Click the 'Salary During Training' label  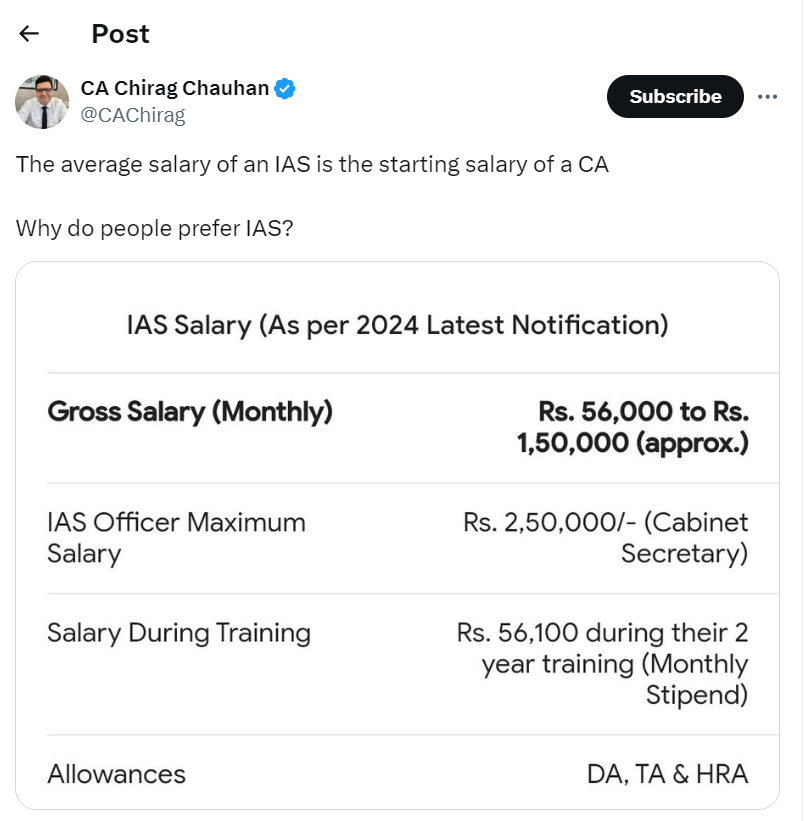pos(179,633)
